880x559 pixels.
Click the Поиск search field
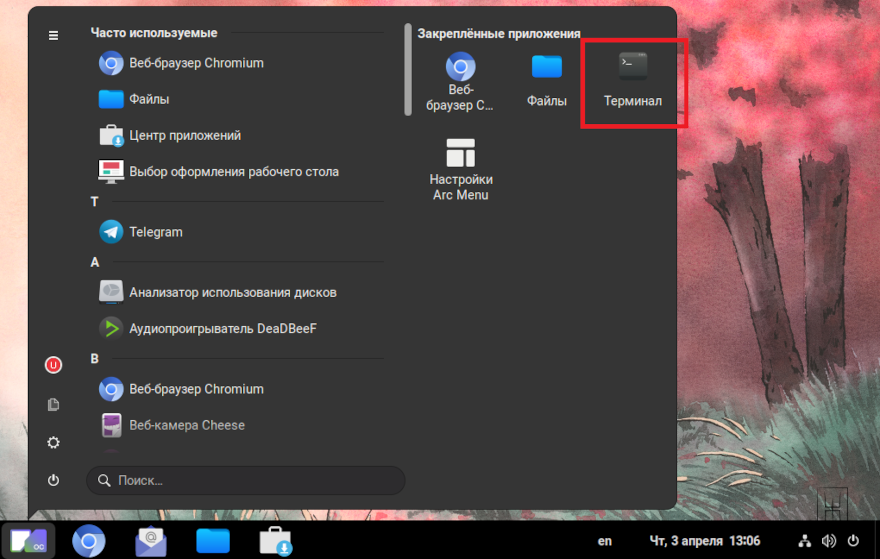(x=246, y=480)
